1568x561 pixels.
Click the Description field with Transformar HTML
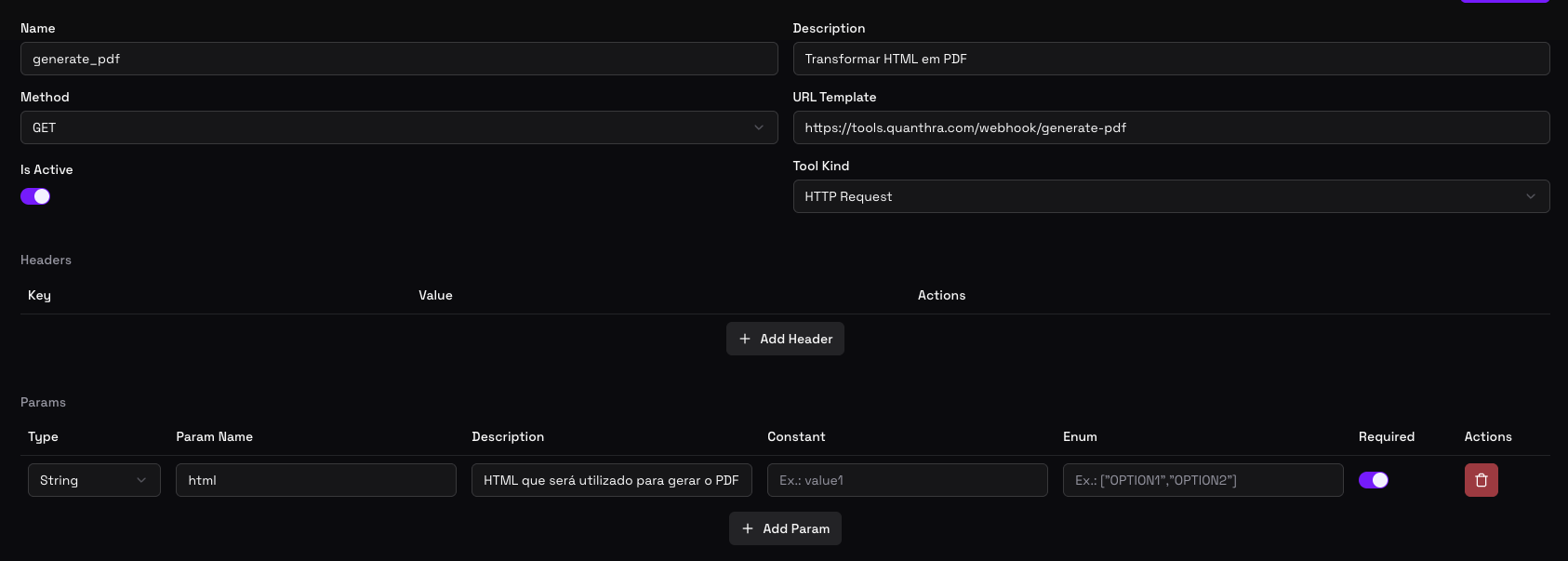[1170, 59]
